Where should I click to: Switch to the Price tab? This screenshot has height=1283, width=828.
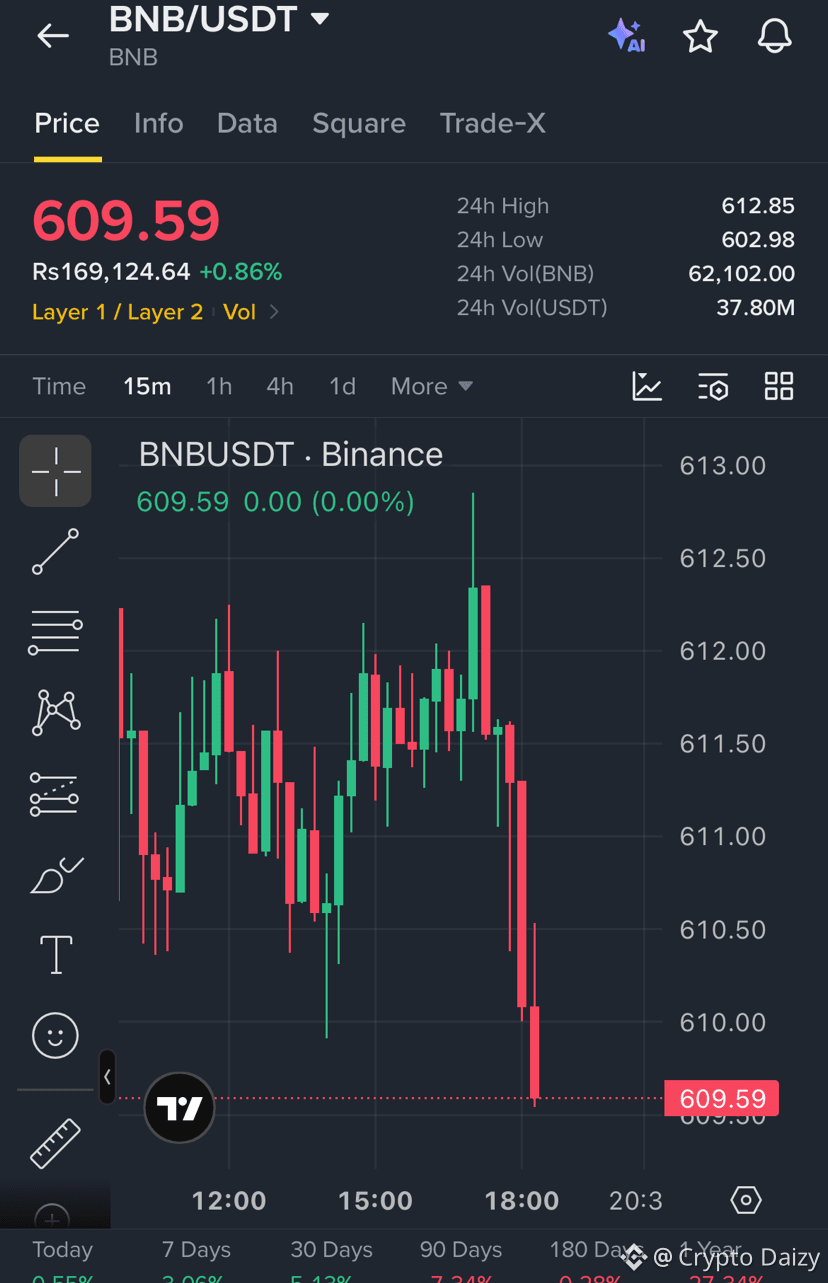67,123
